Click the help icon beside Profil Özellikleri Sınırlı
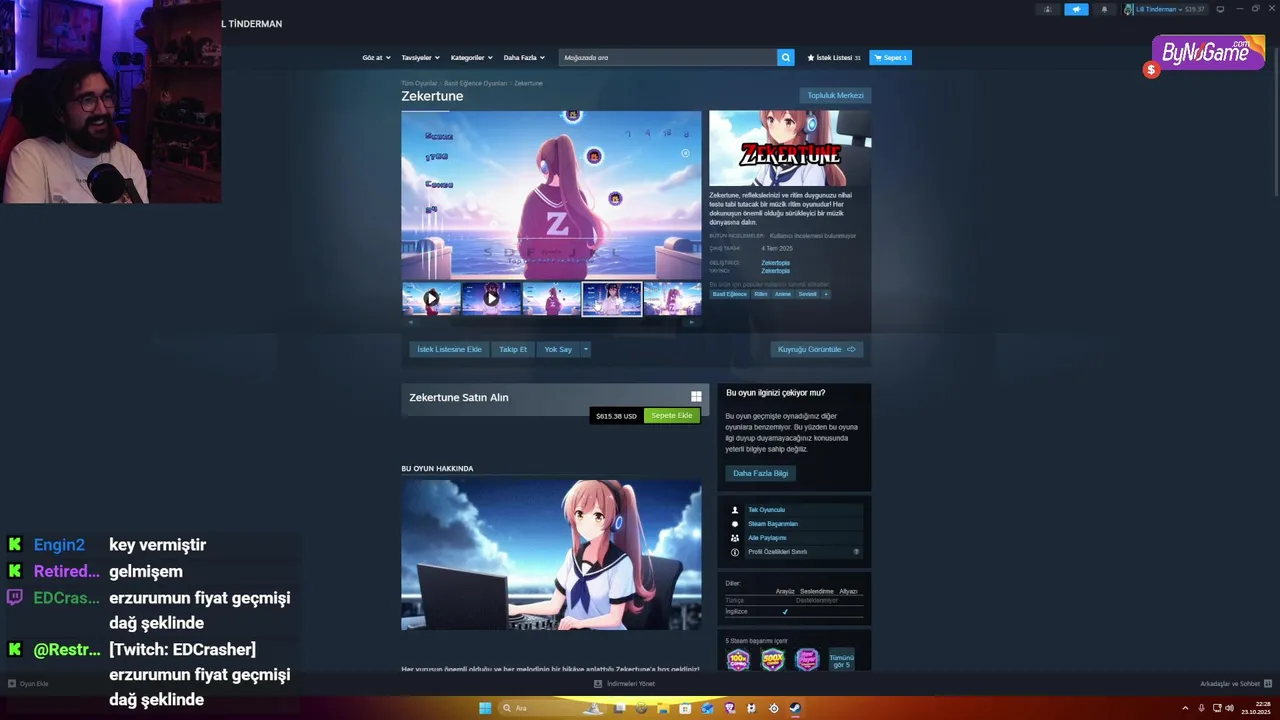The width and height of the screenshot is (1280, 720). click(x=856, y=552)
